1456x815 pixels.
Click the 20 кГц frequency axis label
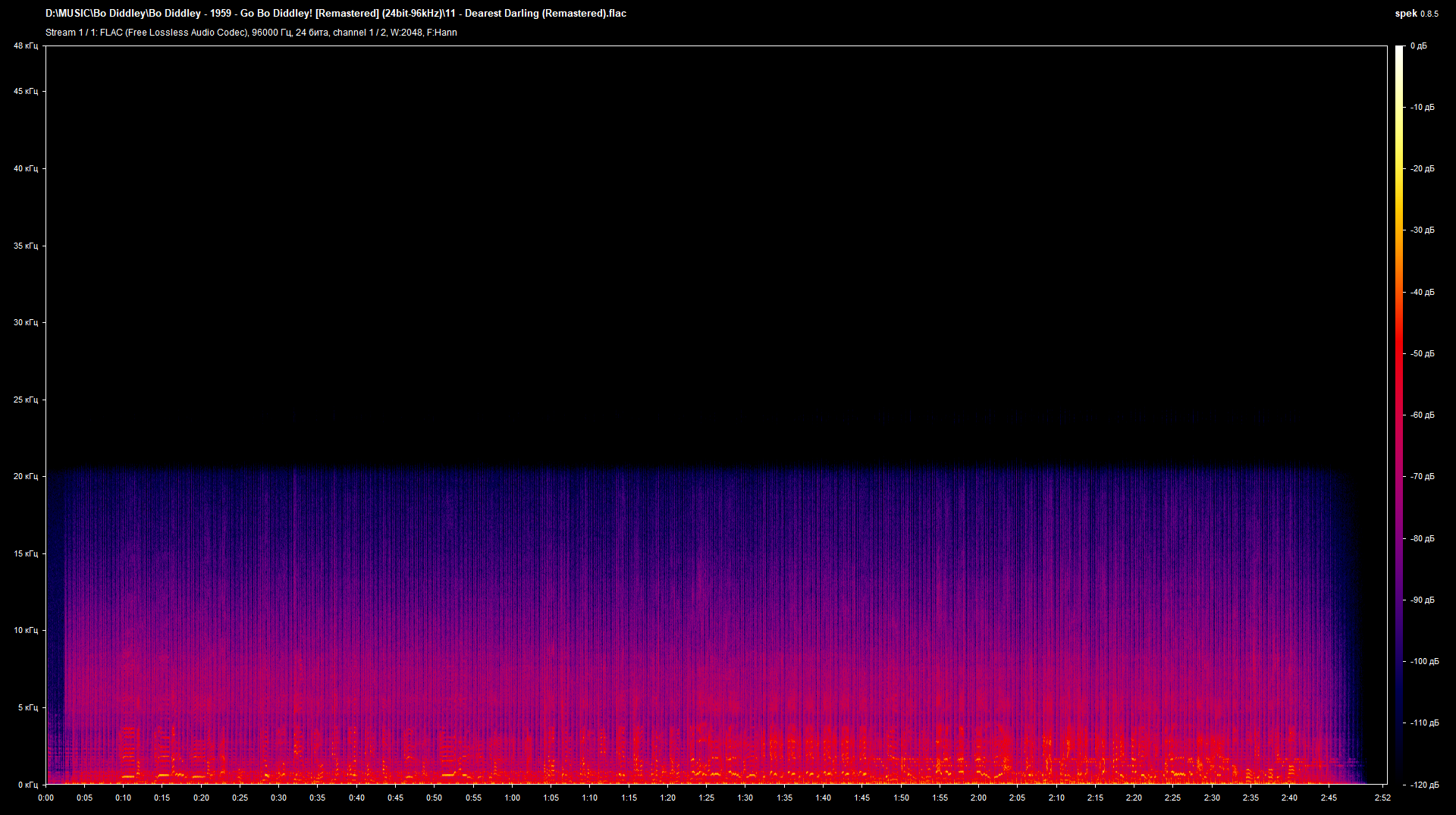pyautogui.click(x=25, y=476)
